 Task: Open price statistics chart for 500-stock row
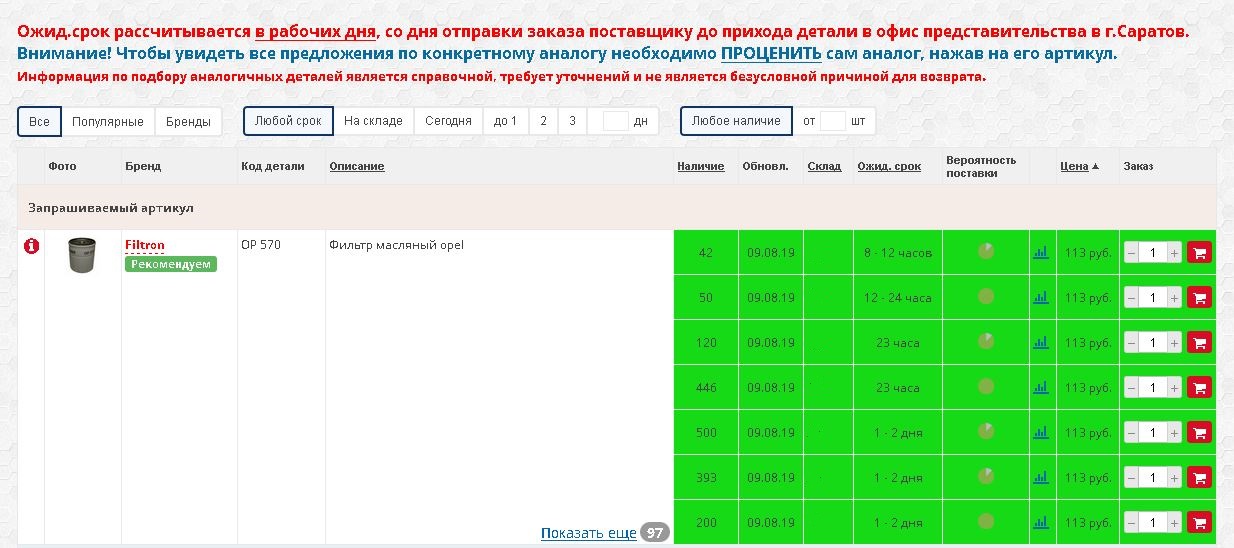[x=1041, y=432]
